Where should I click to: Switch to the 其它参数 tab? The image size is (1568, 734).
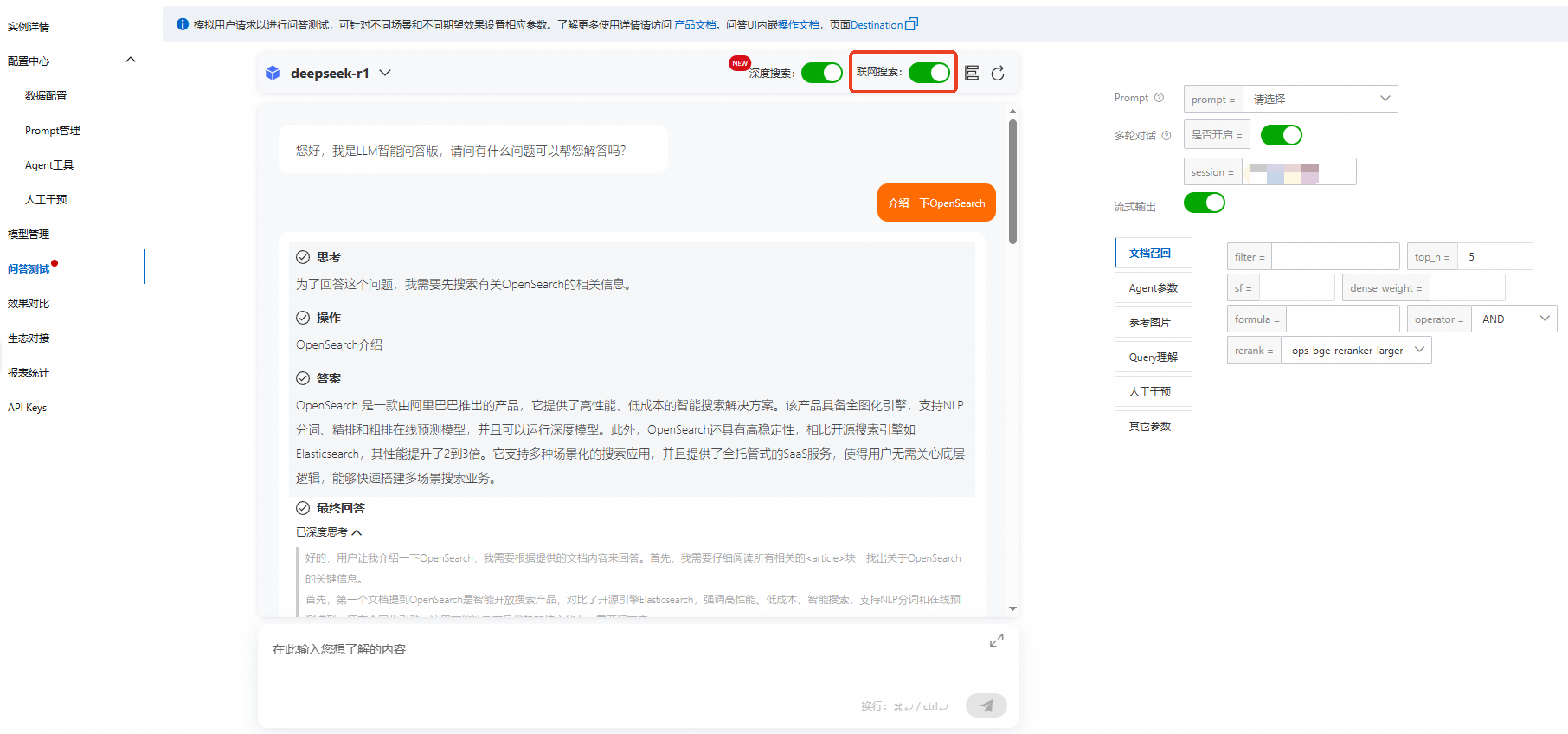[x=1154, y=426]
